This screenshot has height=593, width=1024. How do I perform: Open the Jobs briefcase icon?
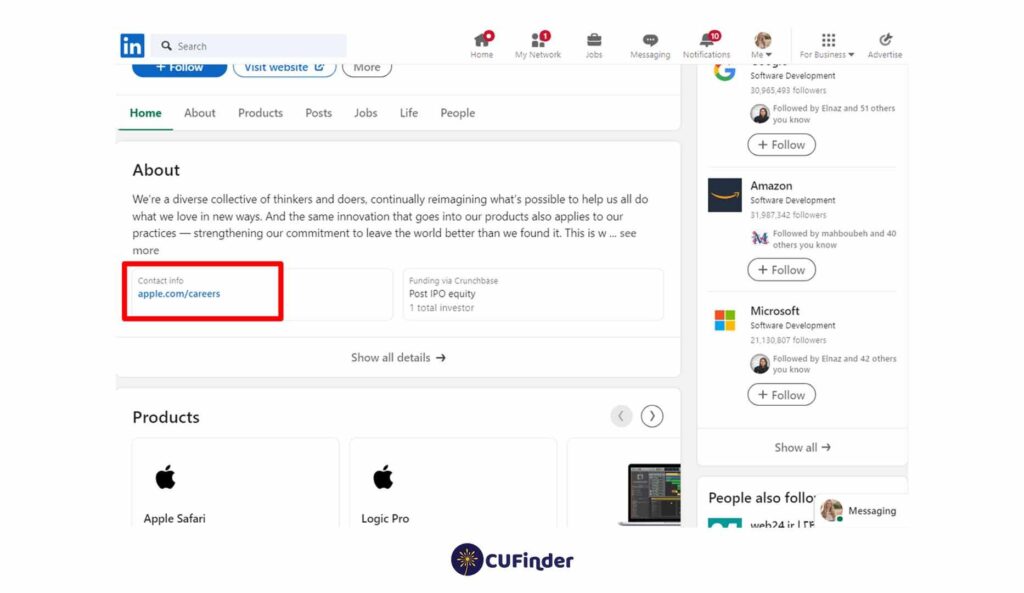594,45
